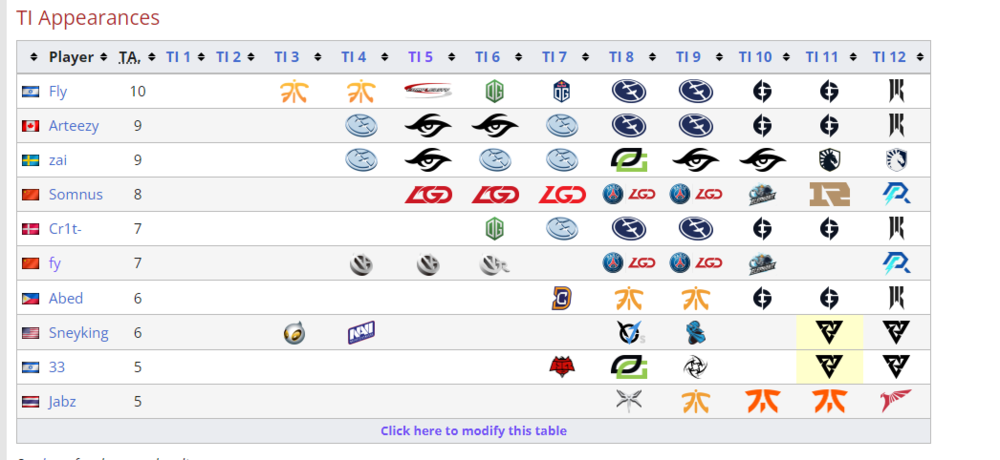
Task: Open Sneyking's player page link
Action: tap(78, 333)
